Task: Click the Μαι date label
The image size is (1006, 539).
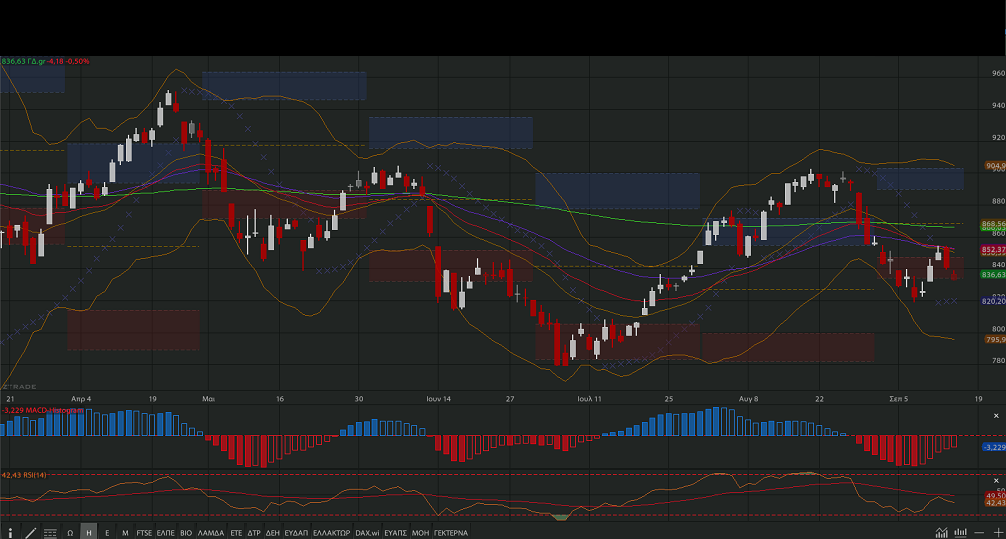Action: click(x=208, y=398)
